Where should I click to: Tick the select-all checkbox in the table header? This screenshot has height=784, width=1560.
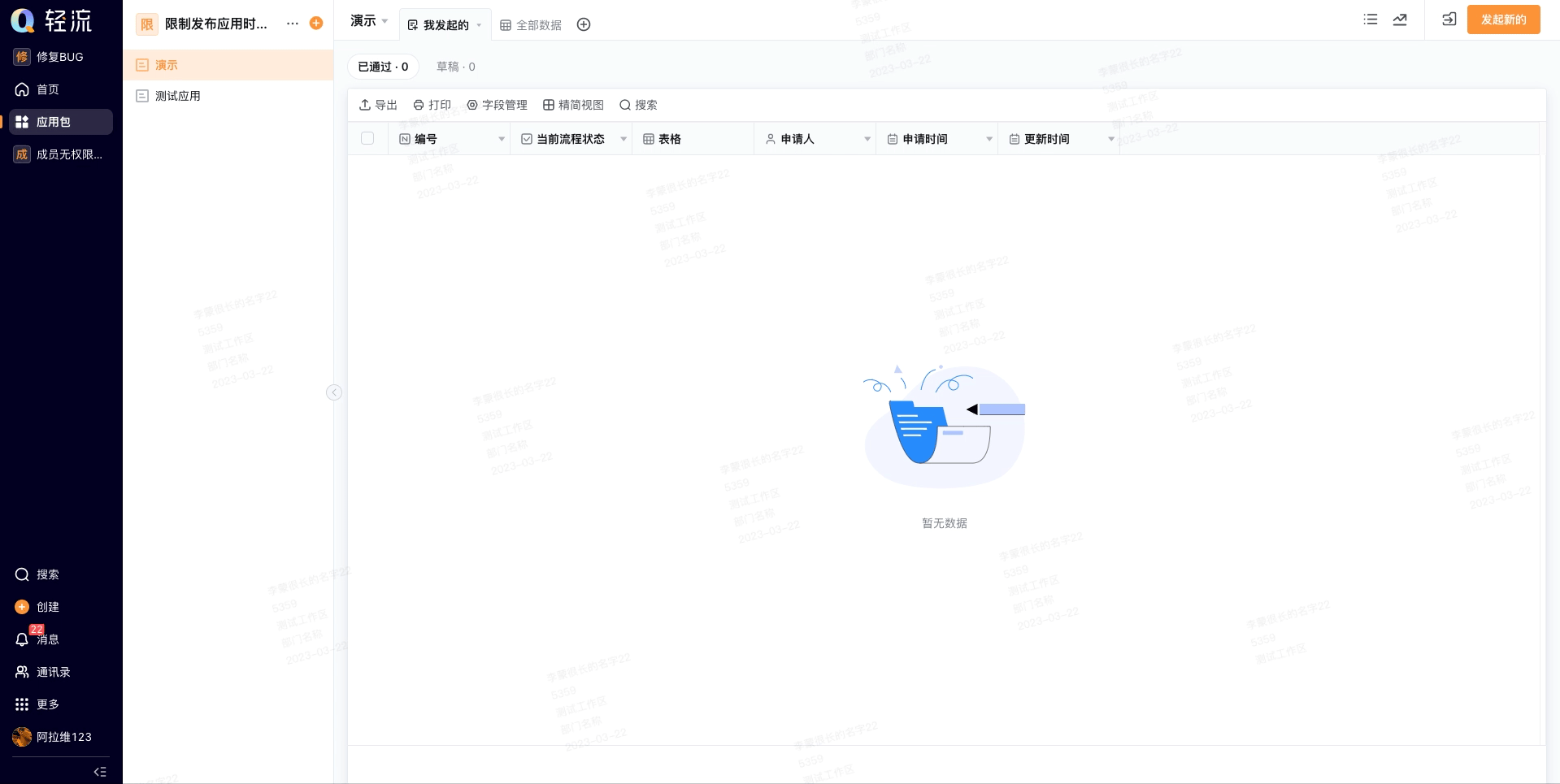point(367,138)
